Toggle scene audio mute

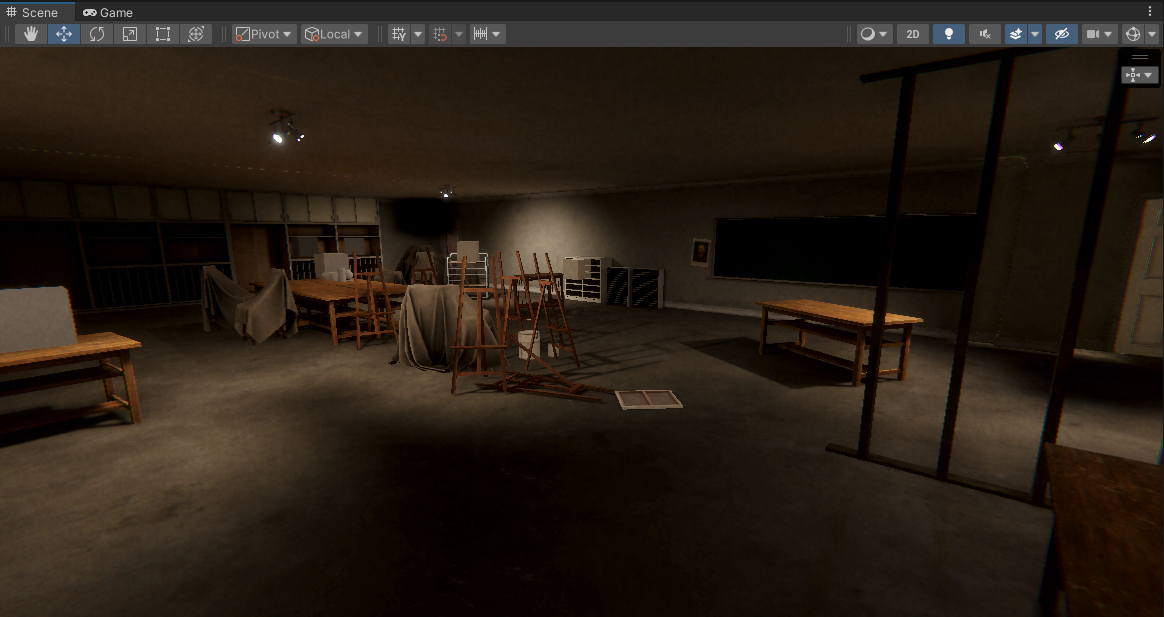click(984, 34)
